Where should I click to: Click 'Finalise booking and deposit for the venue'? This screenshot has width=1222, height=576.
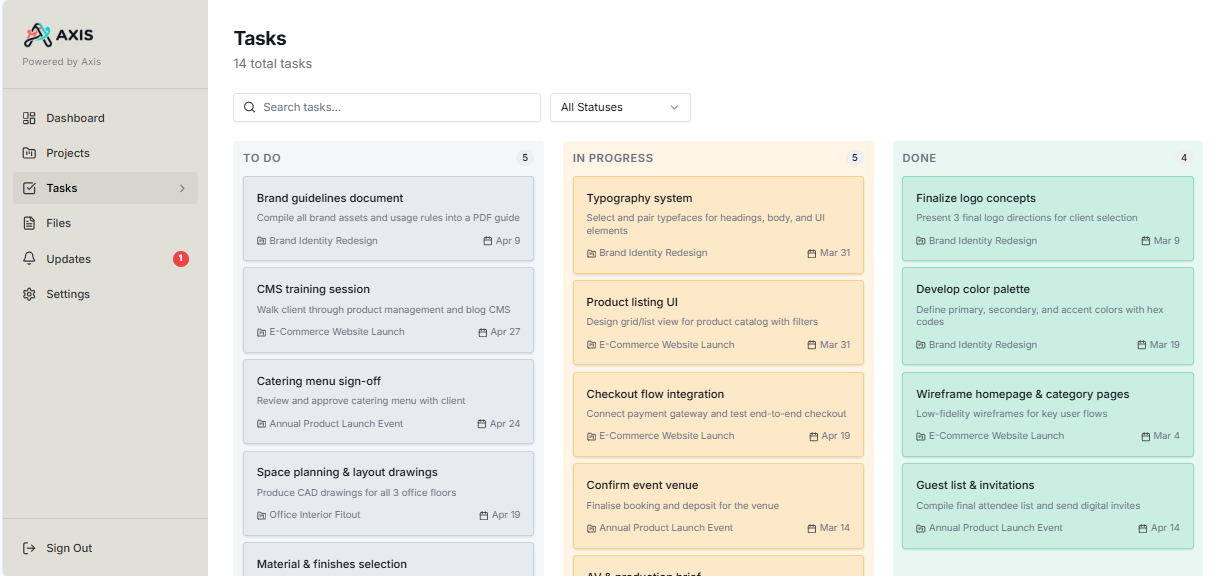coord(683,506)
